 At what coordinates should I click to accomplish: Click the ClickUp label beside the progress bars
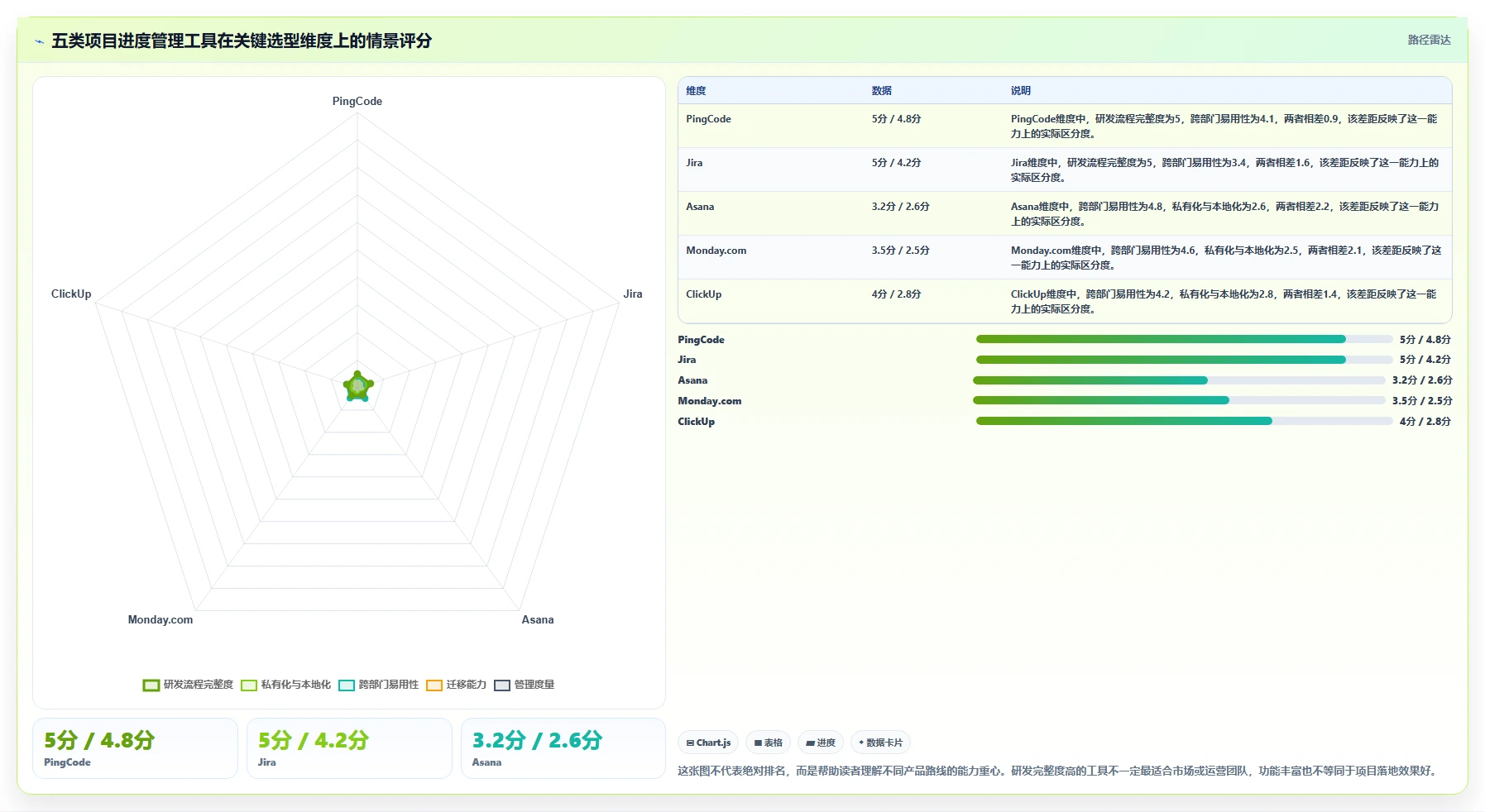696,422
